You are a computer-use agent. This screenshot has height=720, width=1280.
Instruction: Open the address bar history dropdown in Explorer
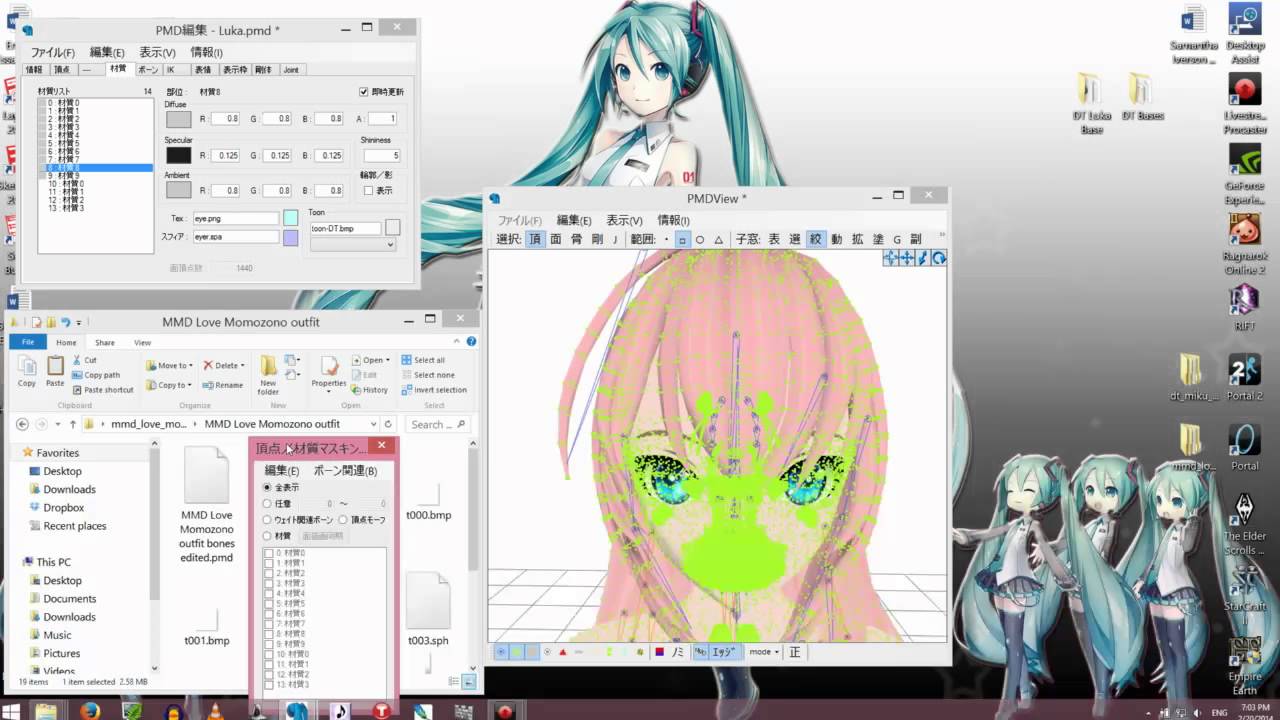(x=373, y=424)
